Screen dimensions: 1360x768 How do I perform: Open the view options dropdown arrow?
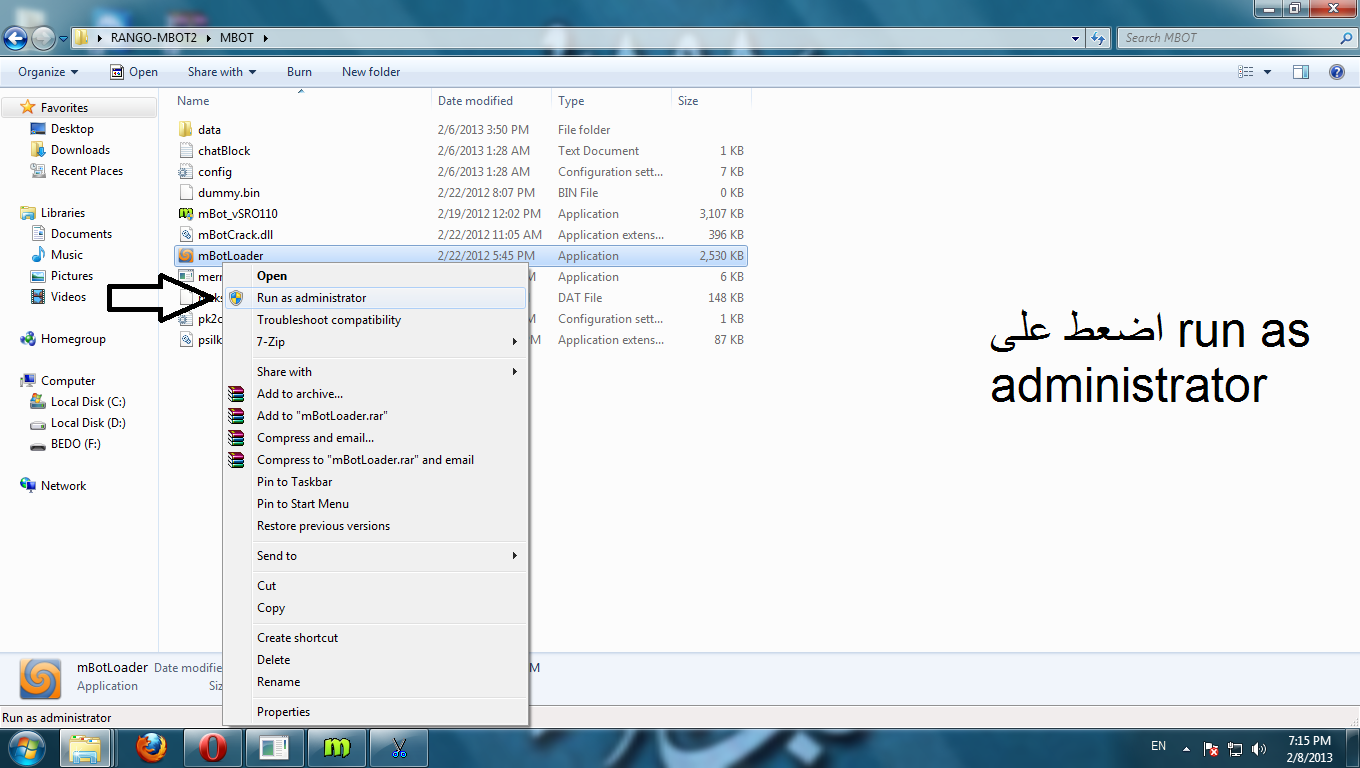click(1267, 72)
